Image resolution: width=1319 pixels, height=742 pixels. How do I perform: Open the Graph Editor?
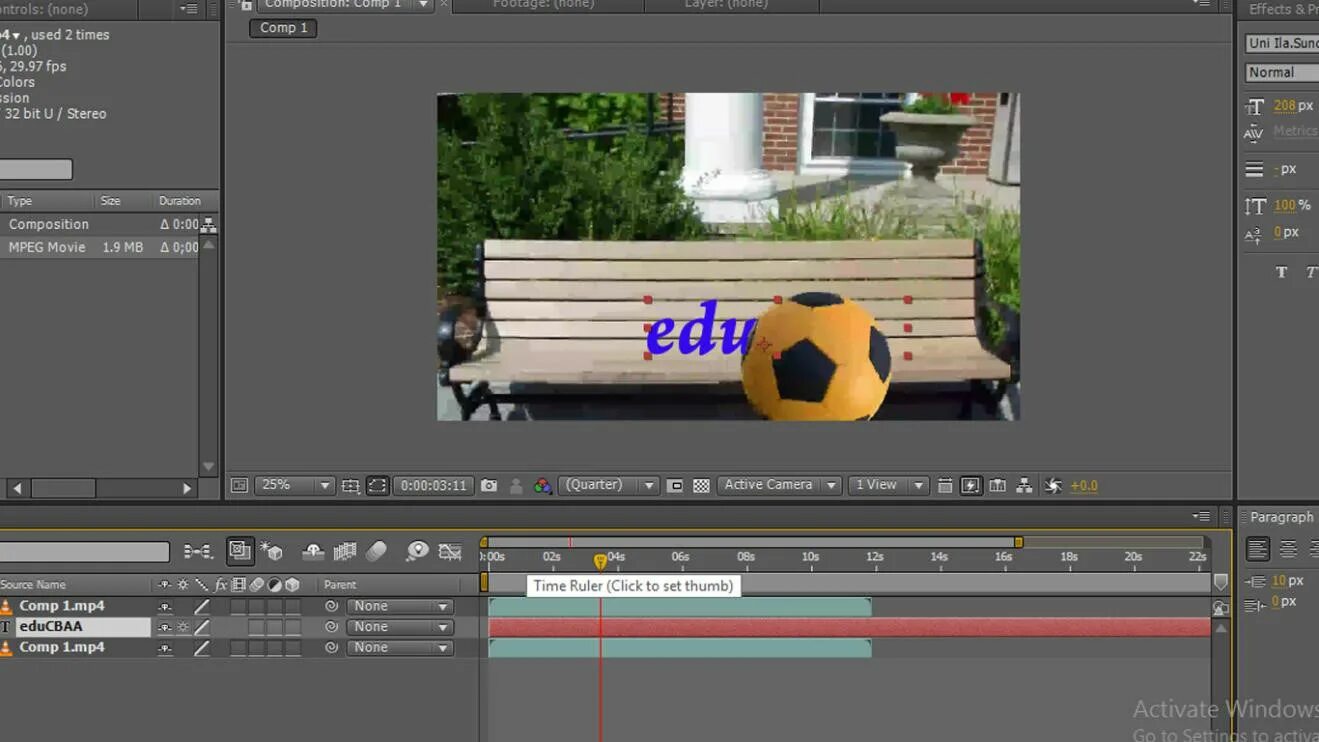[448, 551]
